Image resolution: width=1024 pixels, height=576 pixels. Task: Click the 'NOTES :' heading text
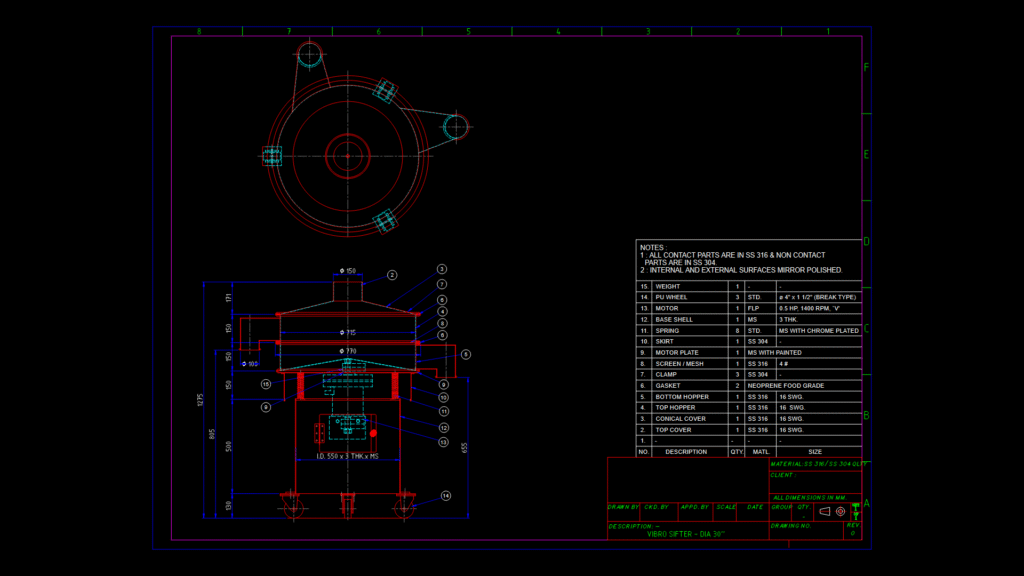653,248
